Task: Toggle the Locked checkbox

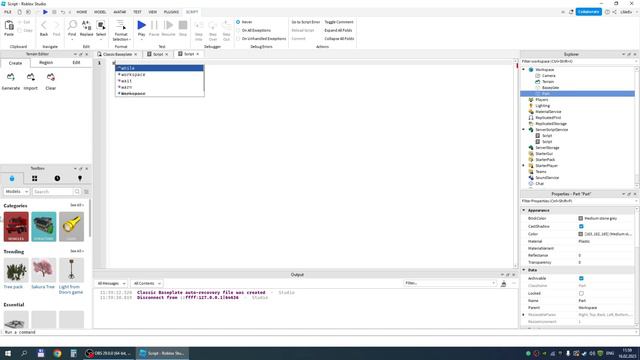Action: [581, 293]
